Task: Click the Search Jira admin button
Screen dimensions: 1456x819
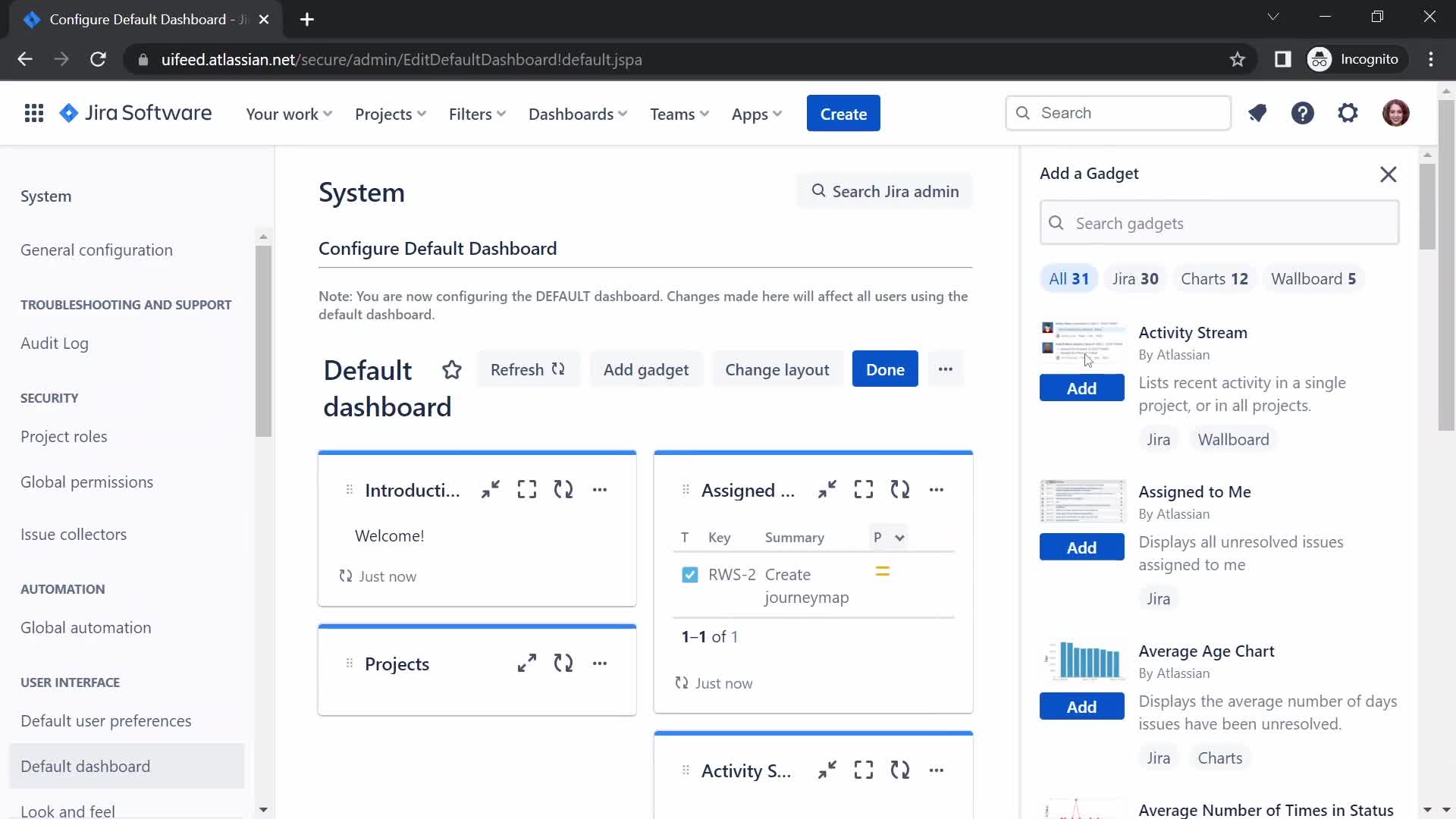Action: pos(885,191)
